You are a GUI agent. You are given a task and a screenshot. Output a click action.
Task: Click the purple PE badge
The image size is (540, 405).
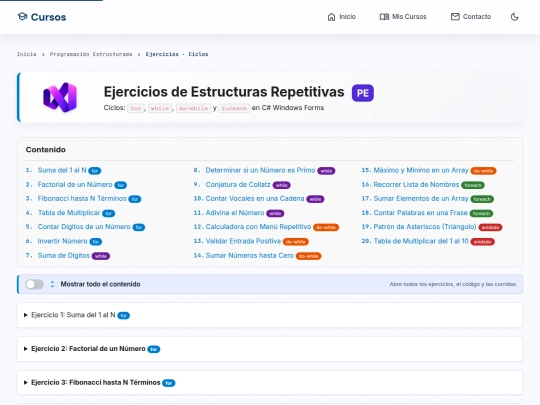[x=363, y=93]
